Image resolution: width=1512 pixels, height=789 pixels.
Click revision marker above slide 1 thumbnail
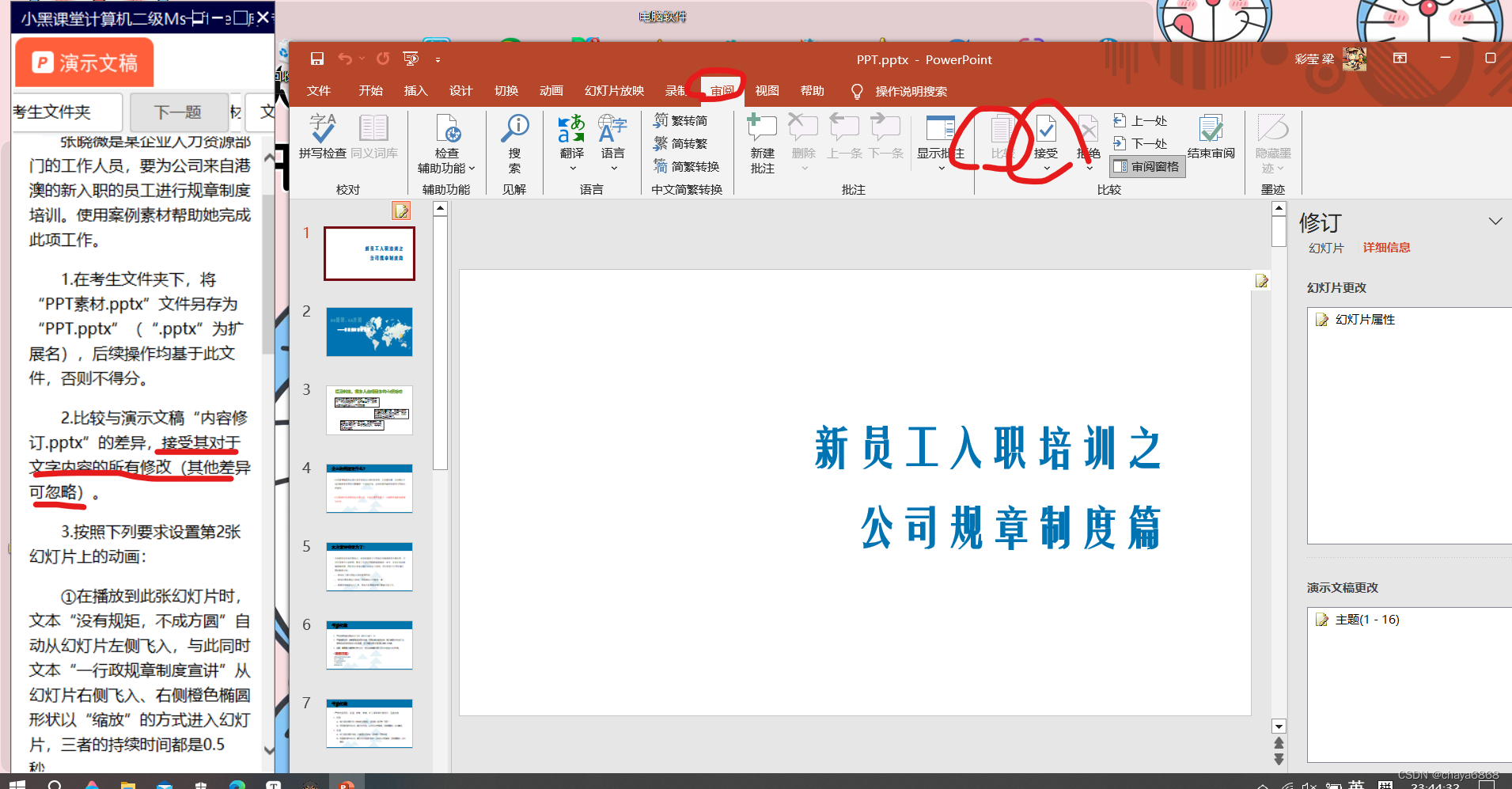(402, 211)
